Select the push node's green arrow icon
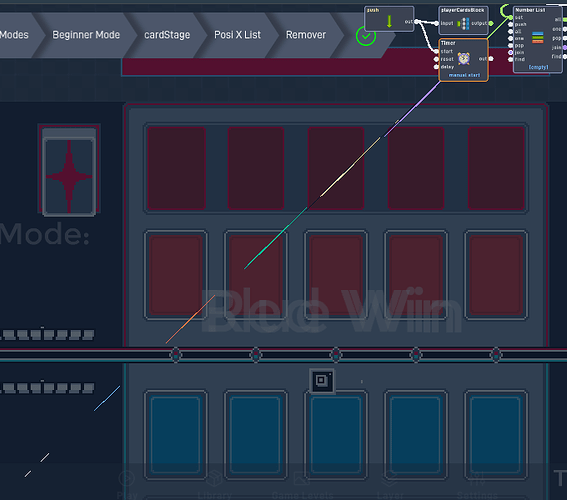Screen dimensions: 567x500 coord(389,21)
